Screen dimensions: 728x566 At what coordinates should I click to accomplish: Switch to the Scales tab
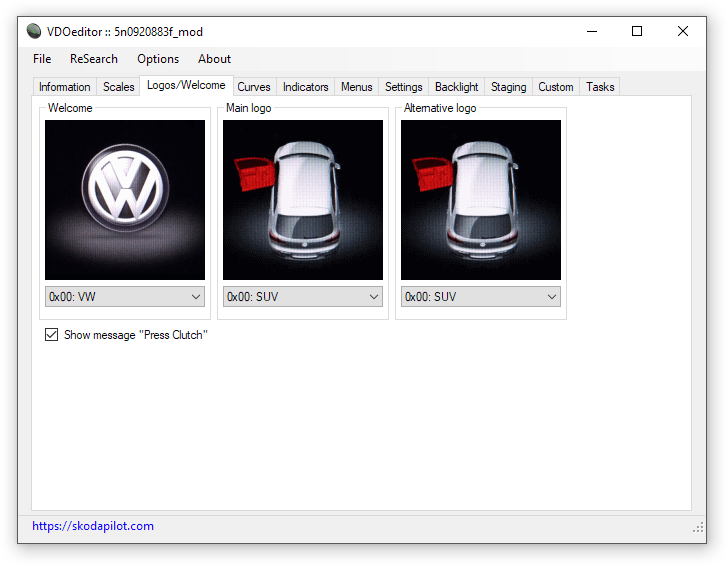(118, 87)
